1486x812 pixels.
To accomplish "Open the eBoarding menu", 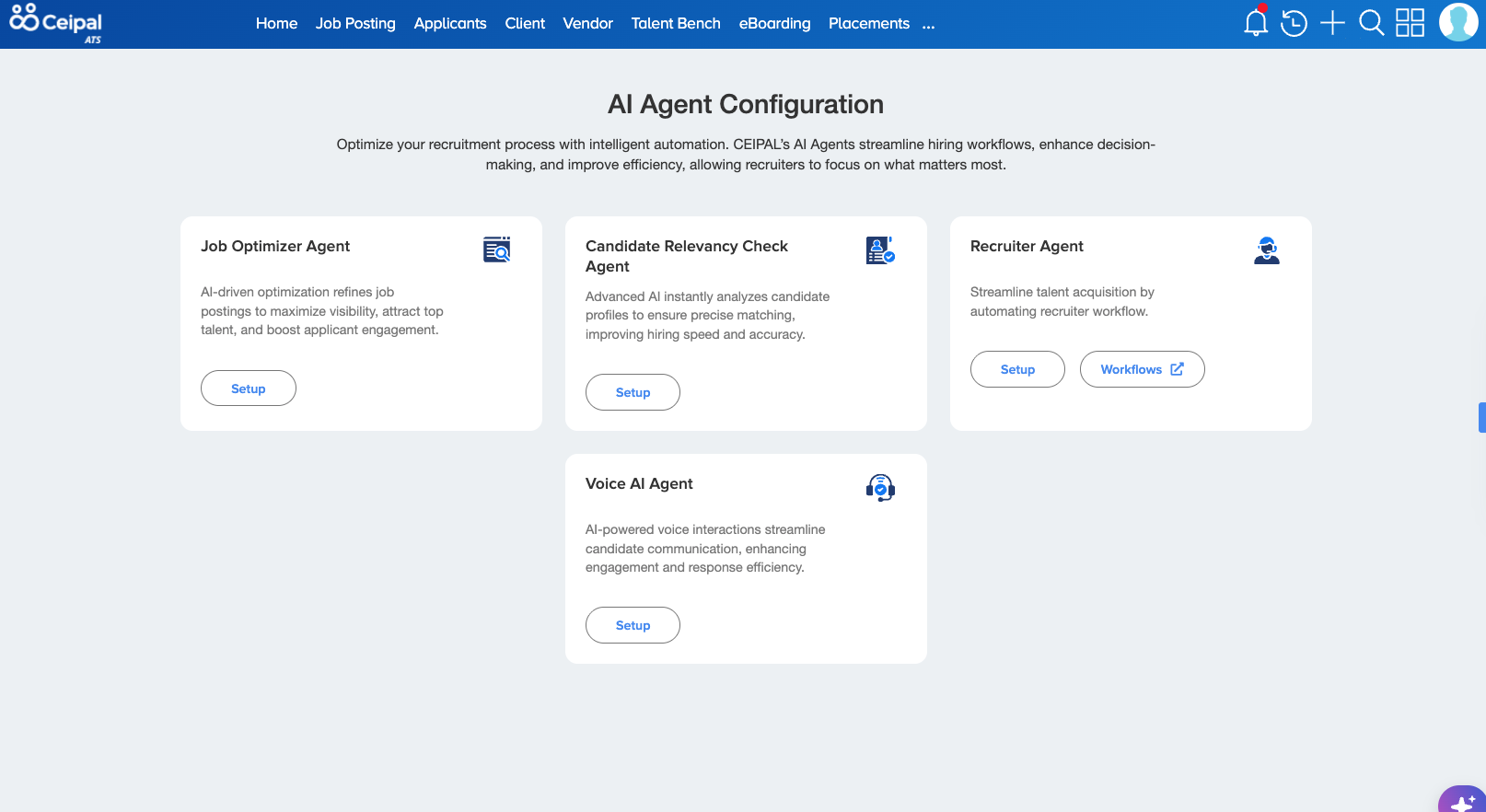I will tap(774, 23).
